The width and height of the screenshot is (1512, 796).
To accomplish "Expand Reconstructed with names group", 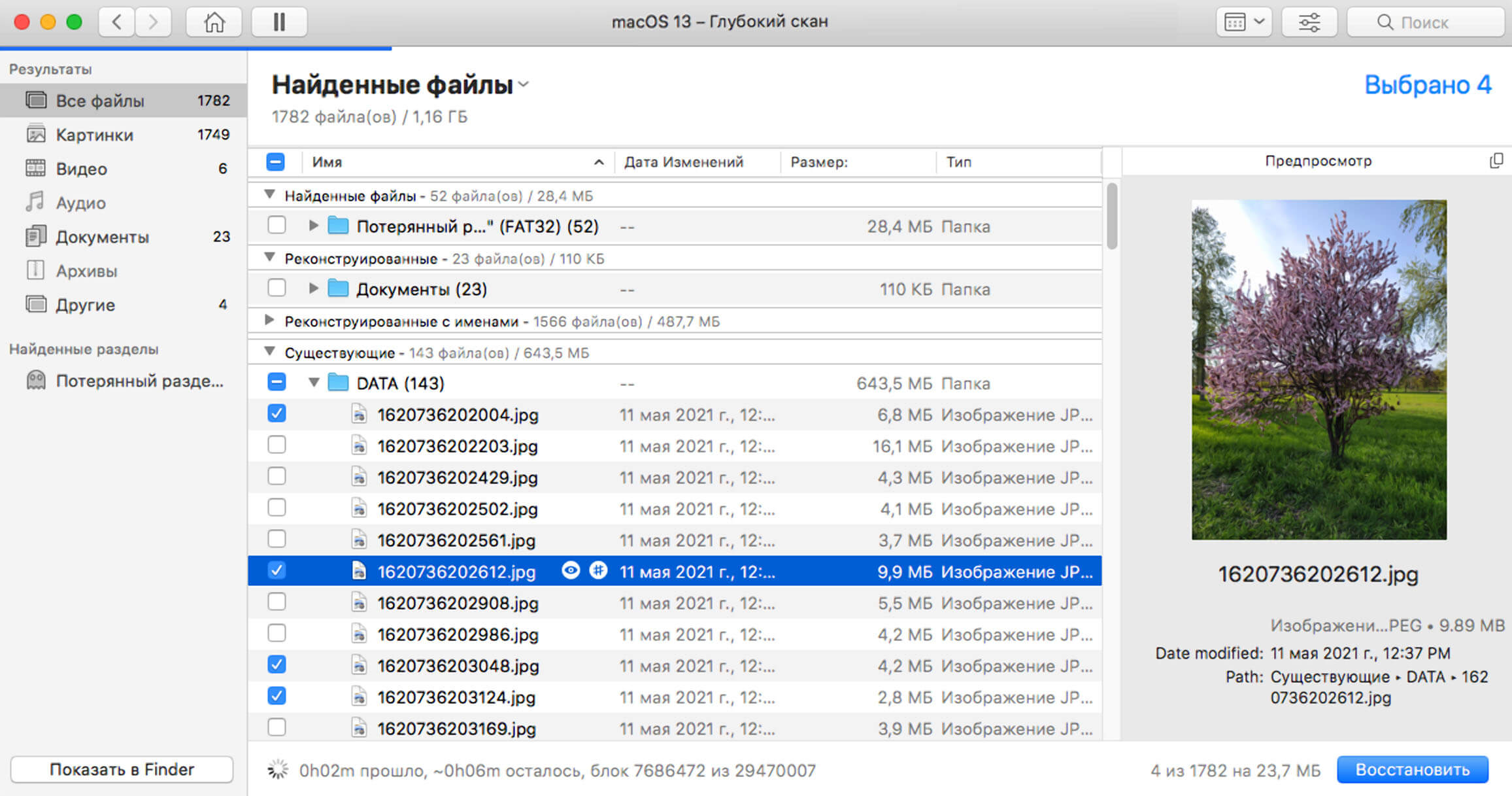I will 269,320.
